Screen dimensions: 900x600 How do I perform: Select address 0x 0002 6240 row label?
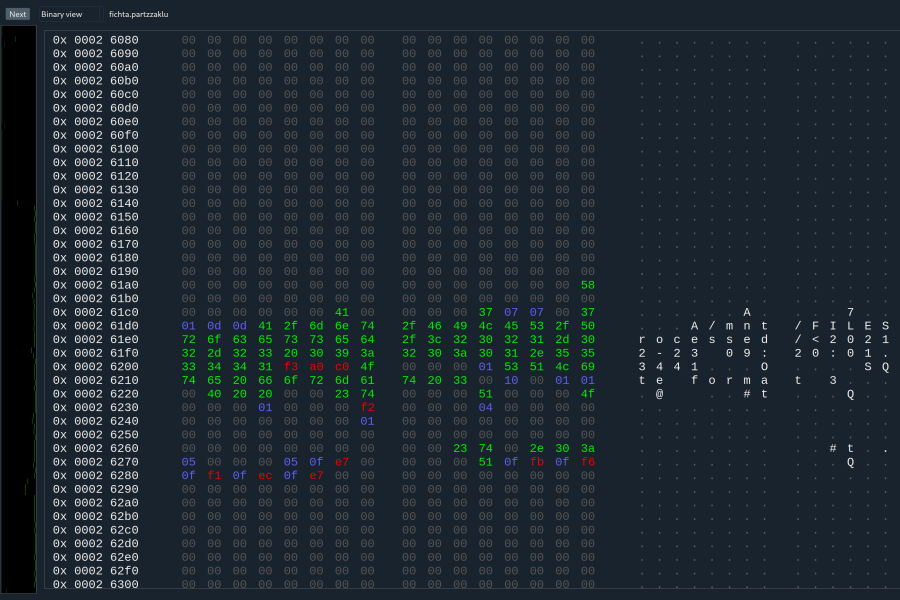[96, 421]
